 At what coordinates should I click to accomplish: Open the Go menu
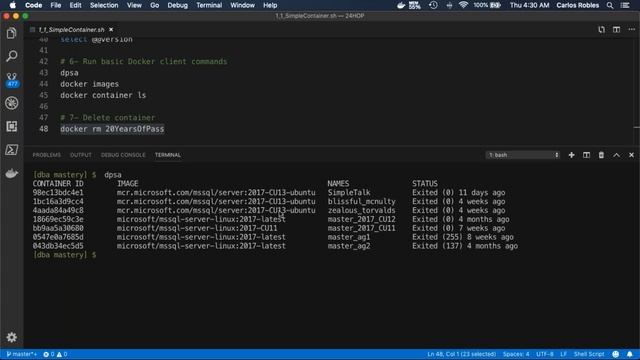pyautogui.click(x=154, y=5)
